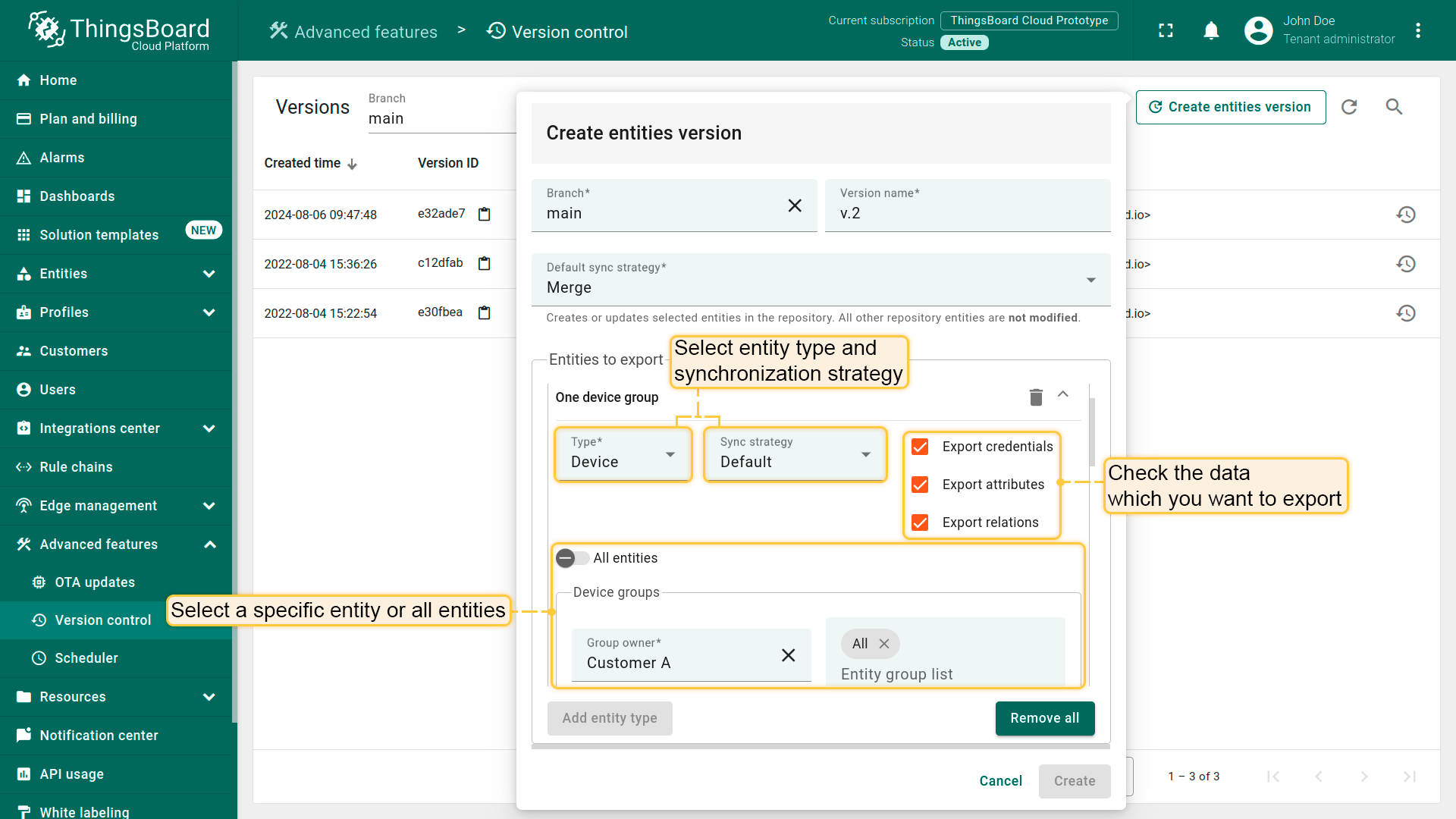Screen dimensions: 1456x819
Task: Restore the 2024-08-06 version with the history icon
Action: [x=1406, y=215]
